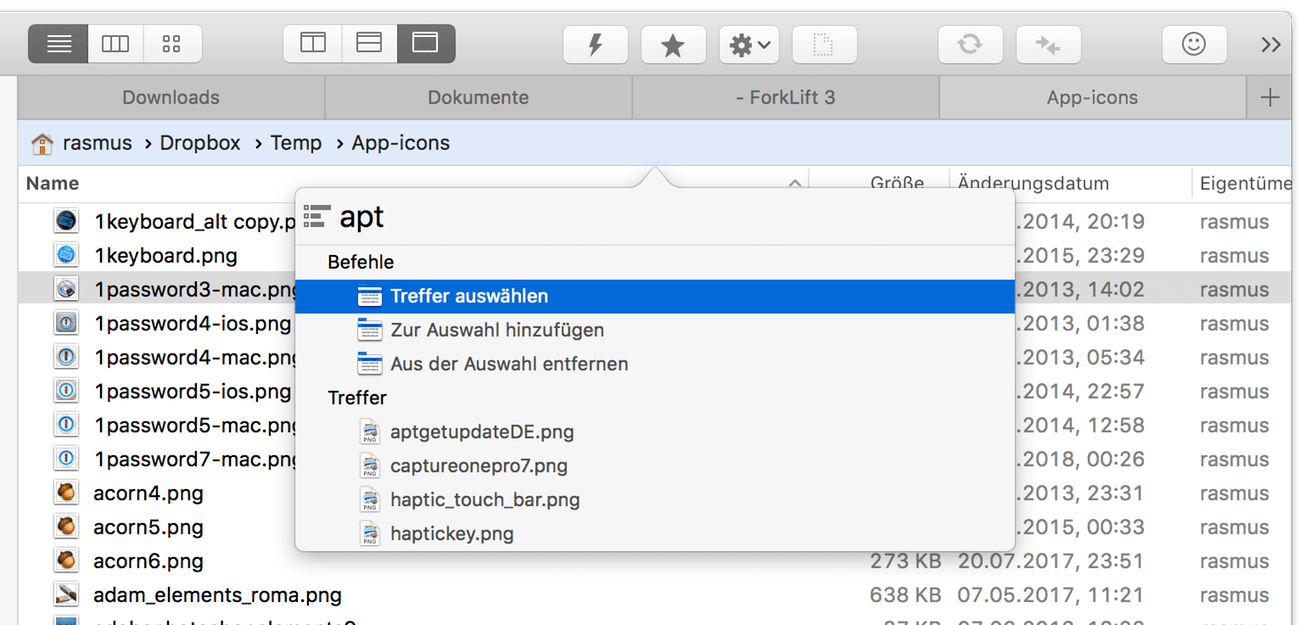Switch to the Downloads tab
1300x625 pixels.
tap(171, 97)
